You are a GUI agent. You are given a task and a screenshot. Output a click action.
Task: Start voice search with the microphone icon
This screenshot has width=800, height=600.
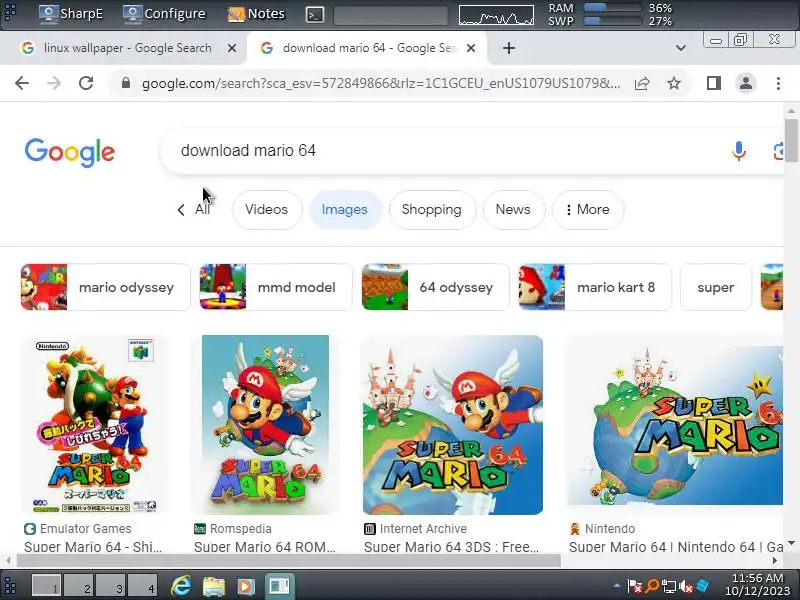point(738,151)
